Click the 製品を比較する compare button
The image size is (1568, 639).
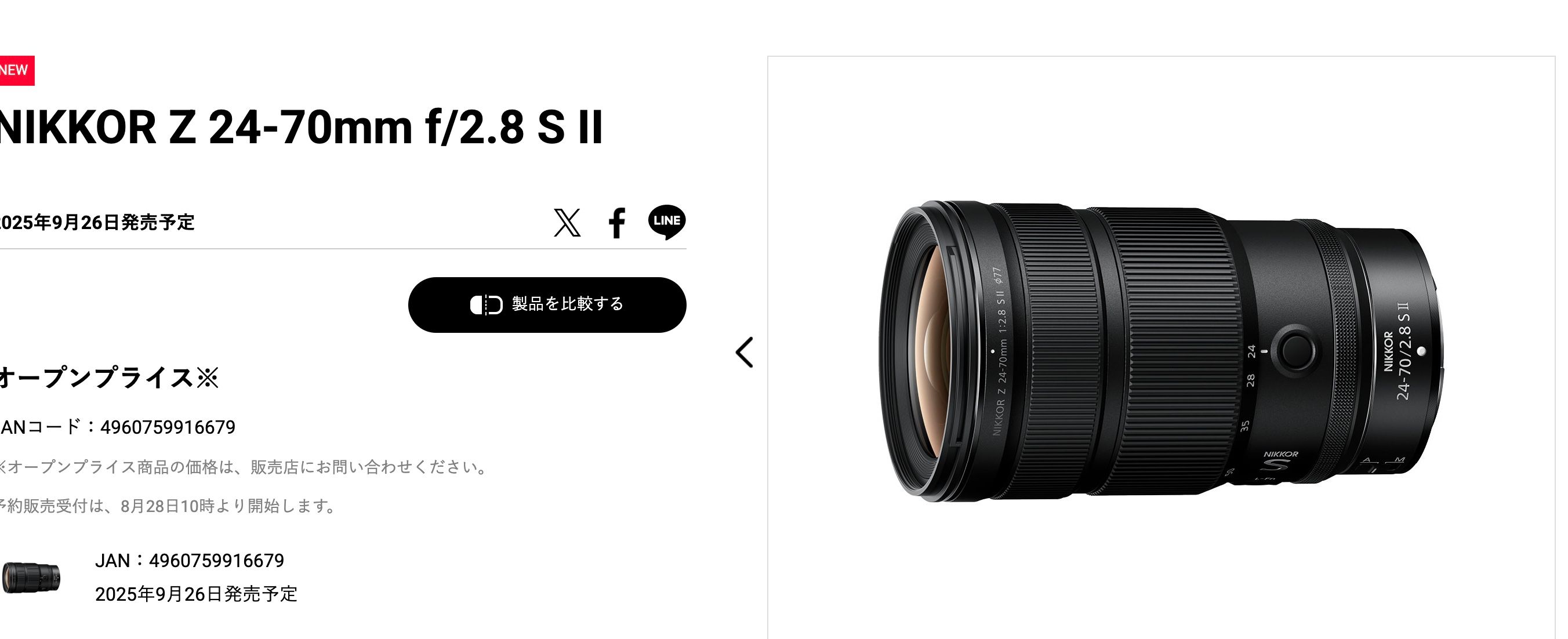(547, 305)
